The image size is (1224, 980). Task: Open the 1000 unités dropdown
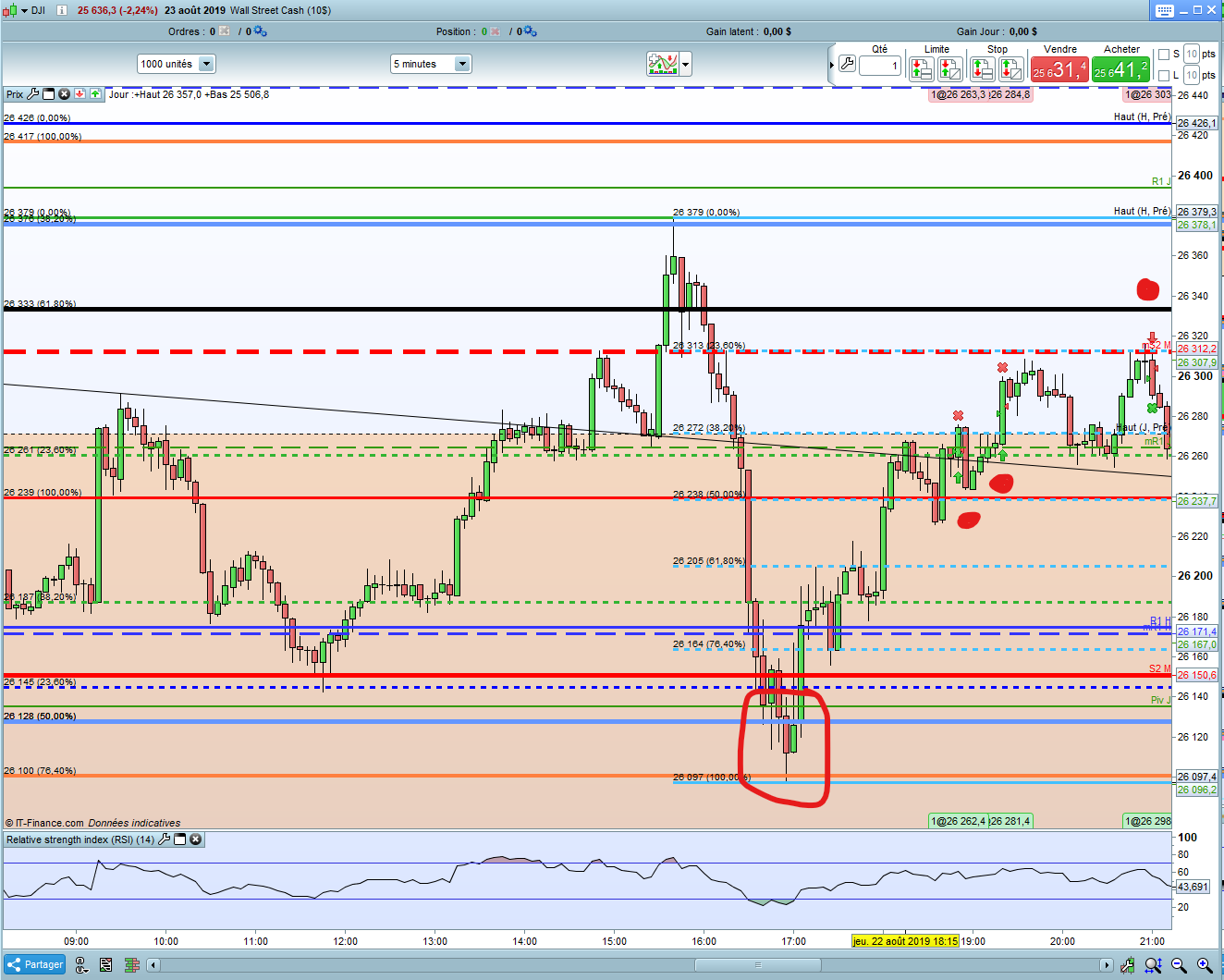pos(177,64)
